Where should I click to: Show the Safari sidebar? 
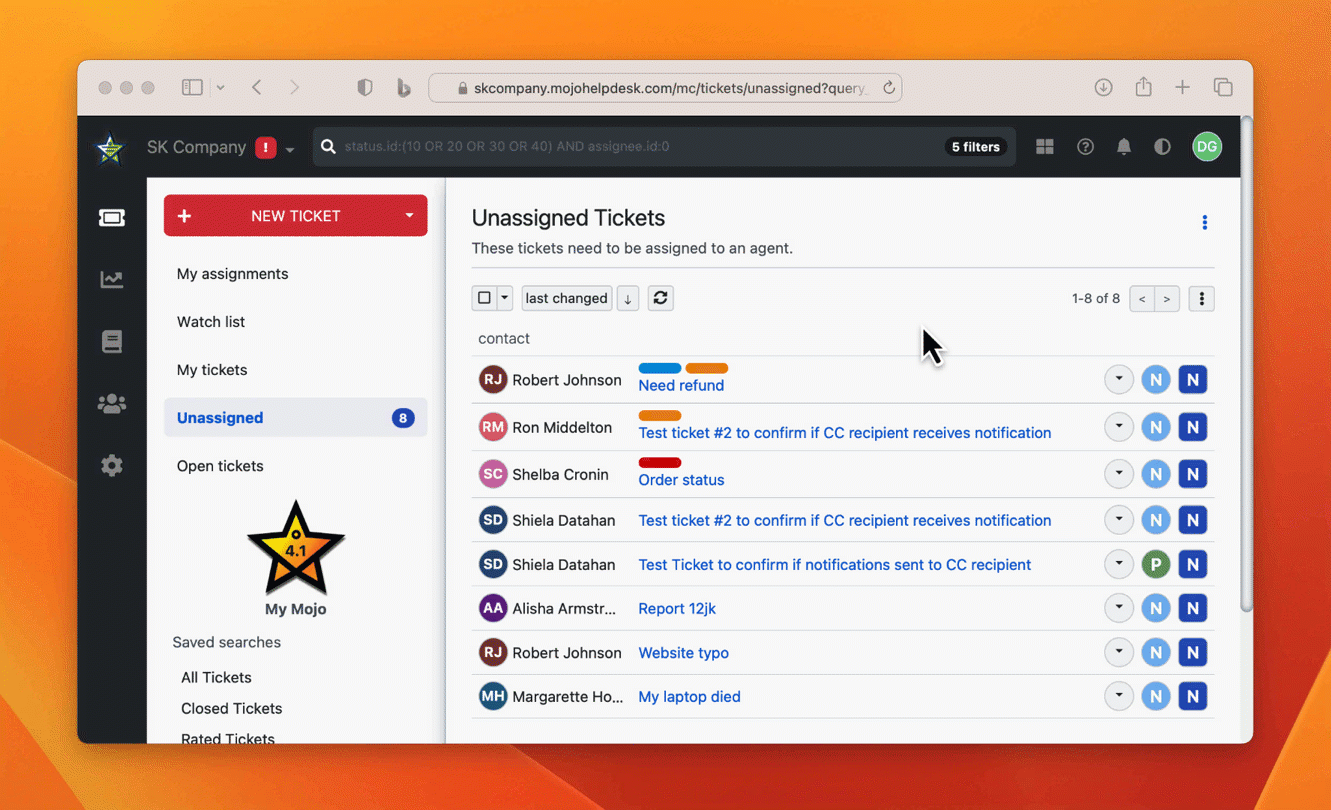click(192, 88)
